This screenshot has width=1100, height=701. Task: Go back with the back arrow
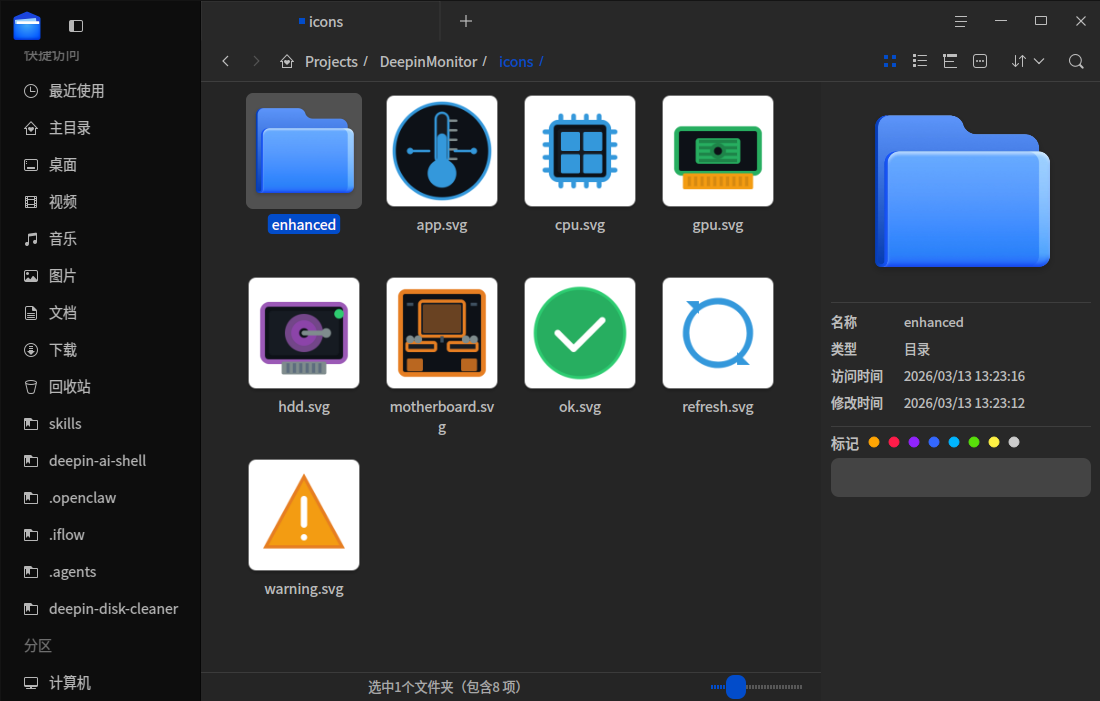click(225, 61)
